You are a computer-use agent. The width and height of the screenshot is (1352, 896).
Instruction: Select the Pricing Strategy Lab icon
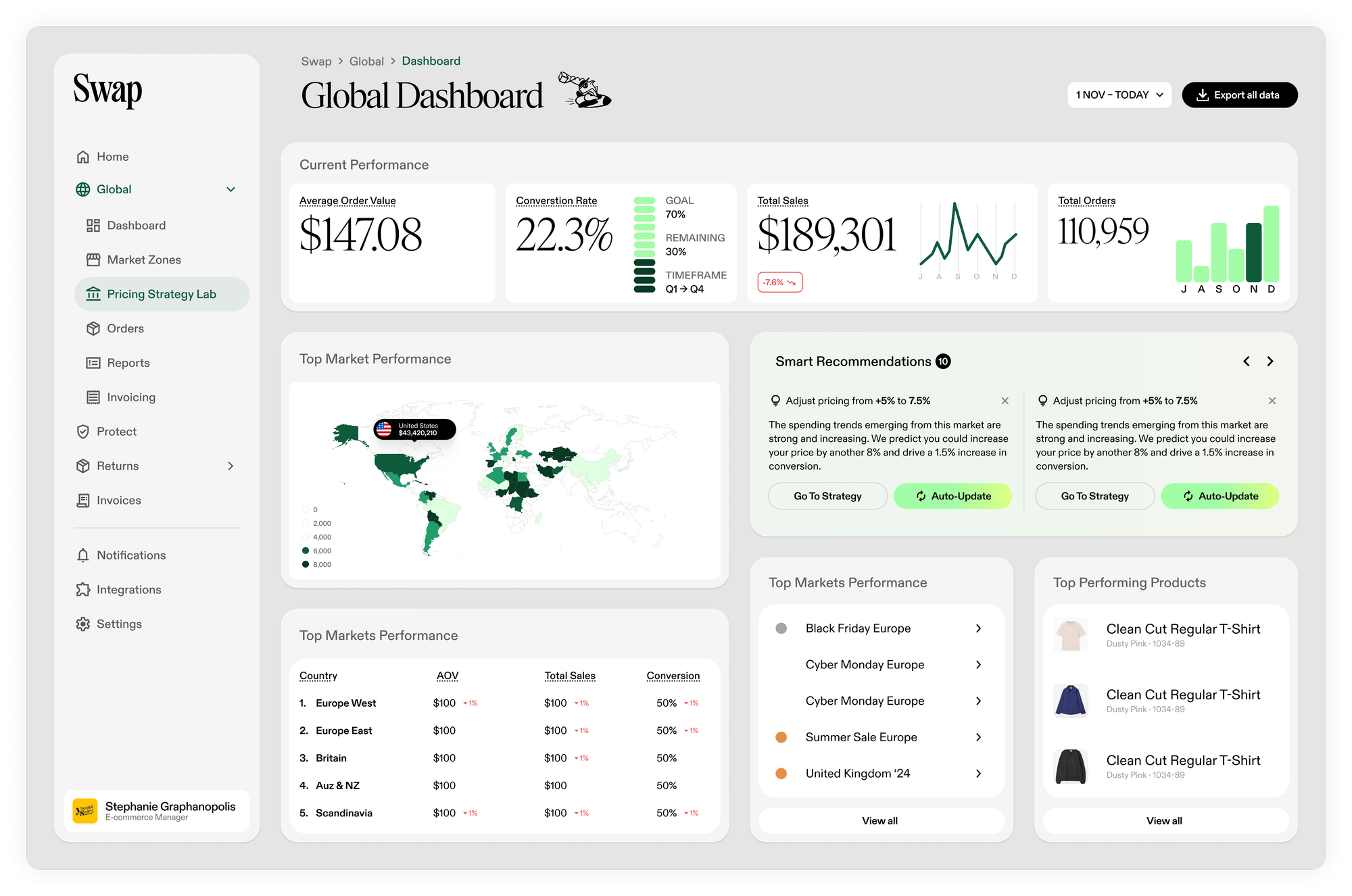coord(94,294)
